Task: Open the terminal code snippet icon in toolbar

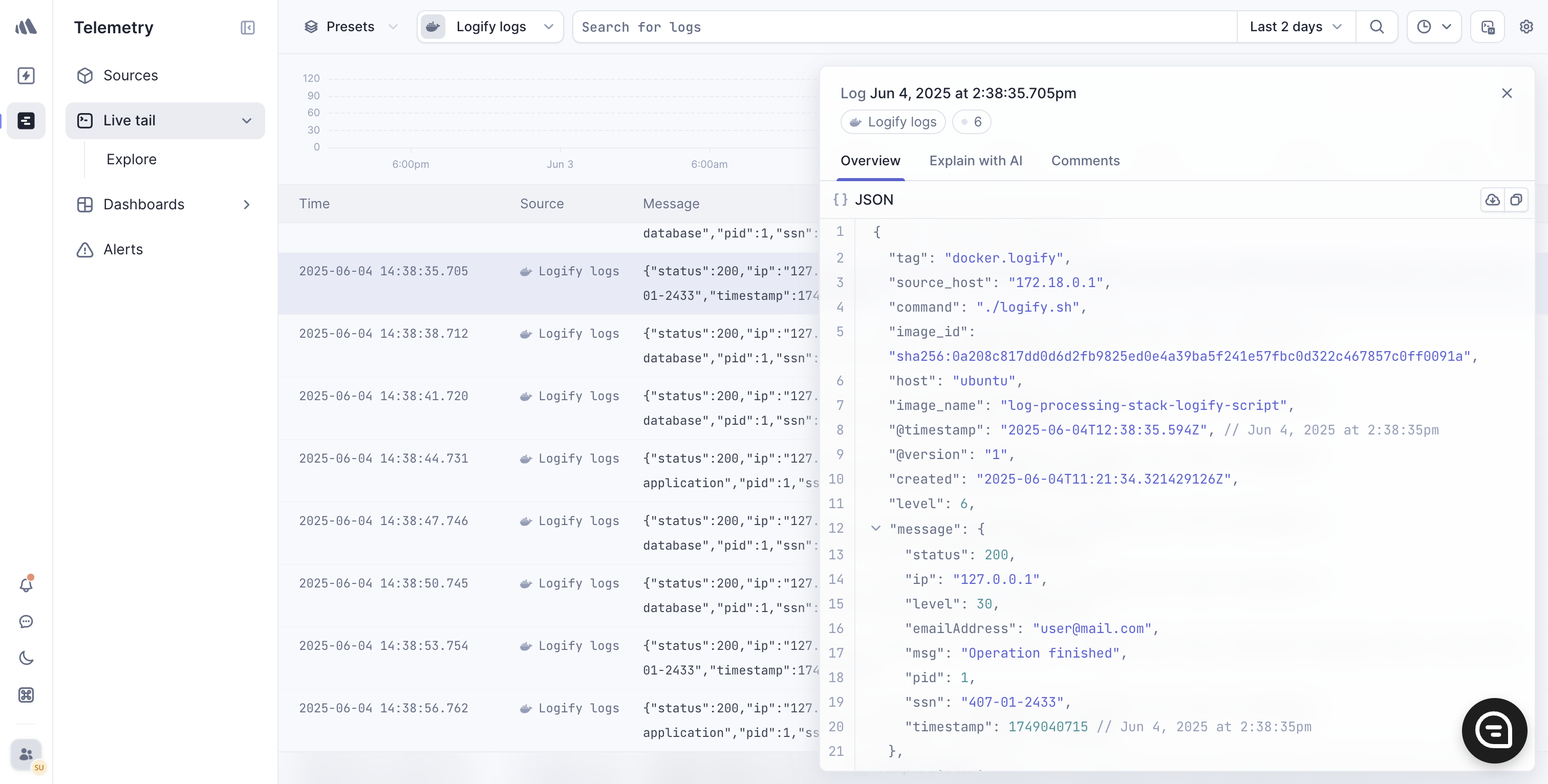Action: pyautogui.click(x=1487, y=27)
